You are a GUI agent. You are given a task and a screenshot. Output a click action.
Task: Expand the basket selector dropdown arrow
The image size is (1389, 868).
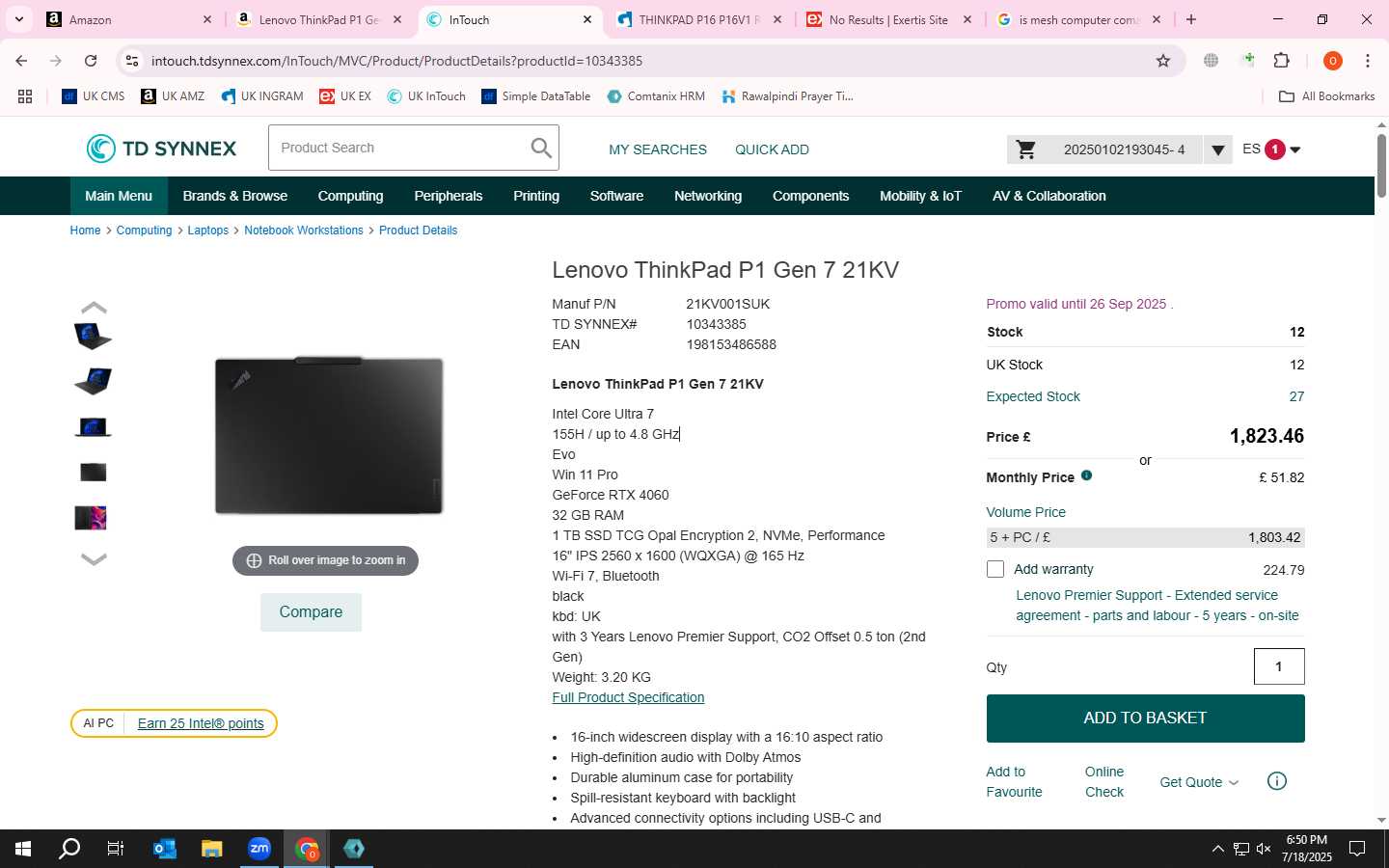coord(1218,149)
